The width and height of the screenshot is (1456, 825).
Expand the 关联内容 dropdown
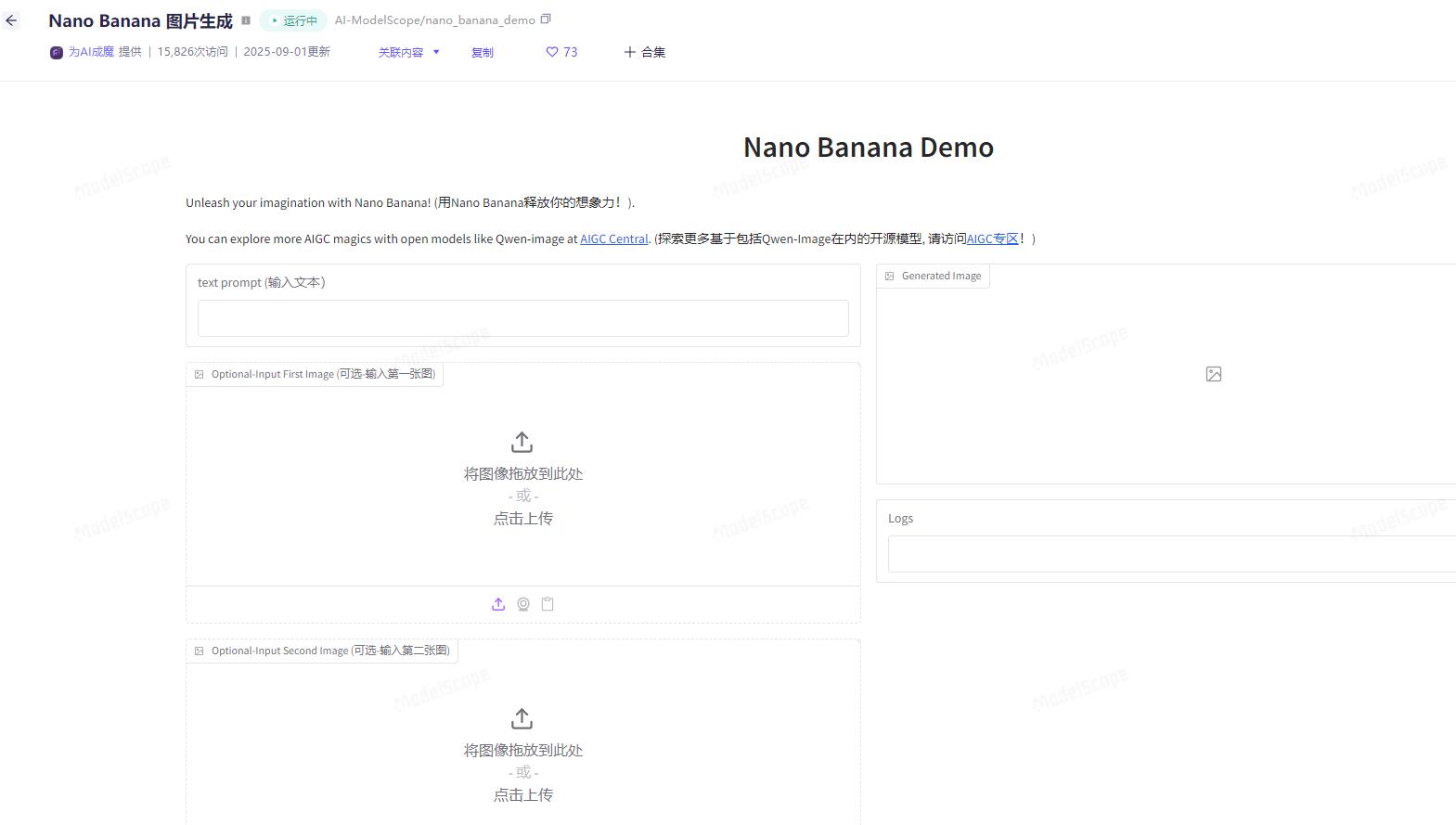click(409, 52)
